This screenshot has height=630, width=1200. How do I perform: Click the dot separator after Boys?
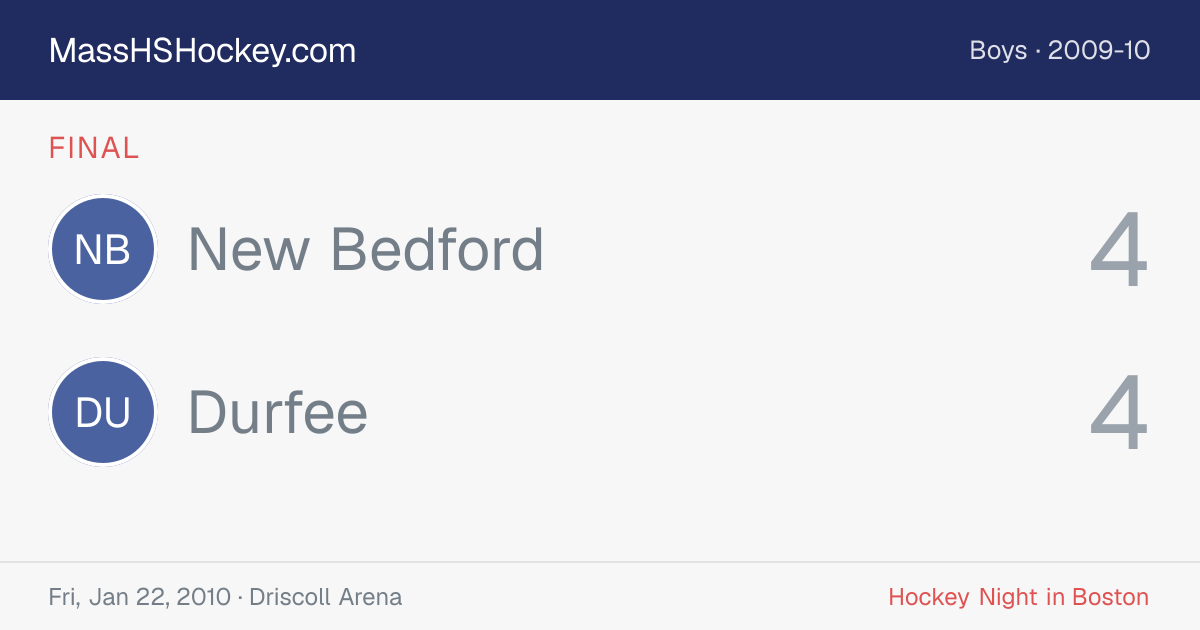[1038, 51]
